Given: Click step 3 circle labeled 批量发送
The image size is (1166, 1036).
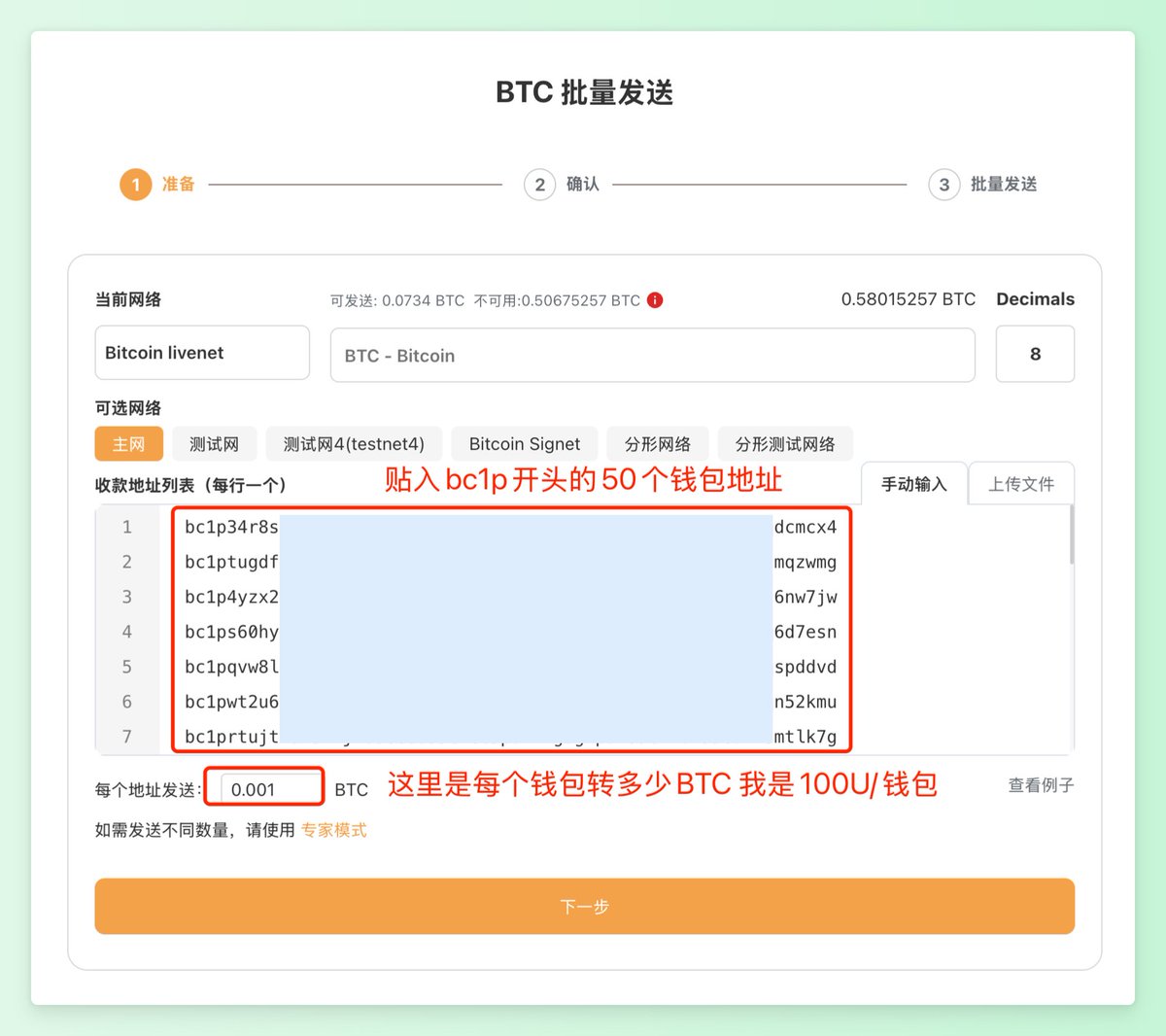Looking at the screenshot, I should coord(943,184).
